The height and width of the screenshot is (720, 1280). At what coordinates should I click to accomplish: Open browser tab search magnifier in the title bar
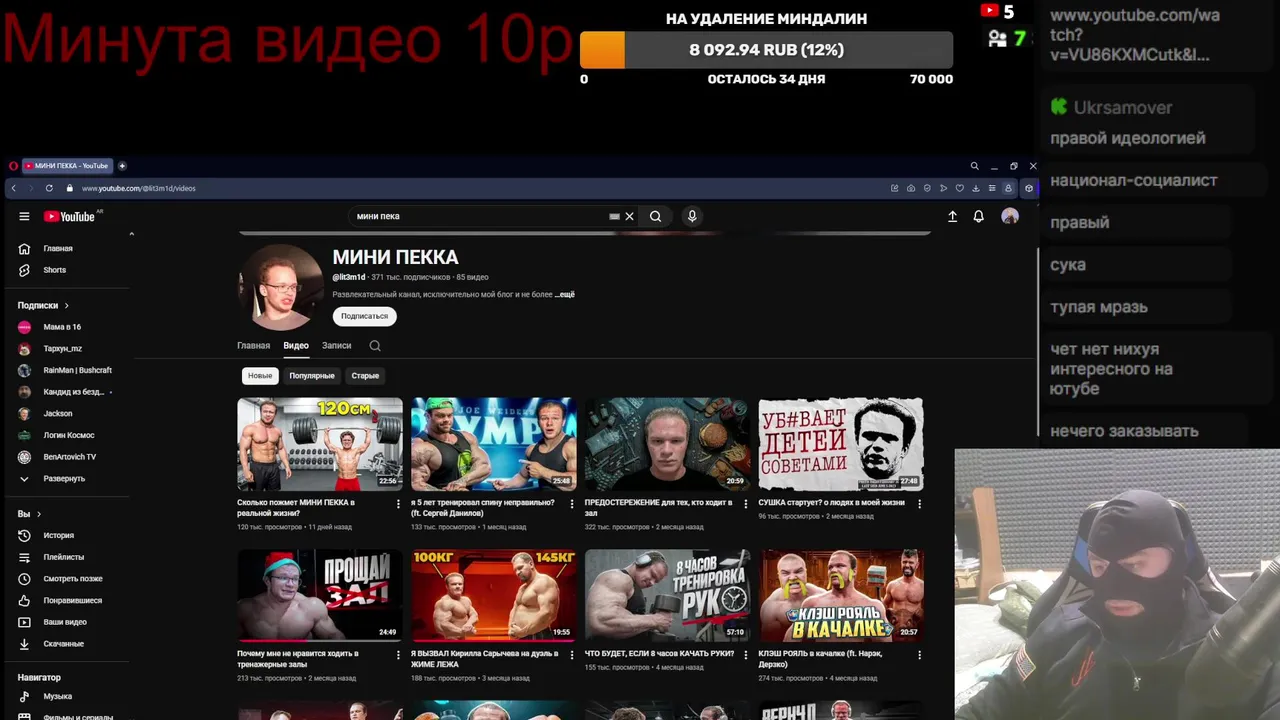click(974, 166)
